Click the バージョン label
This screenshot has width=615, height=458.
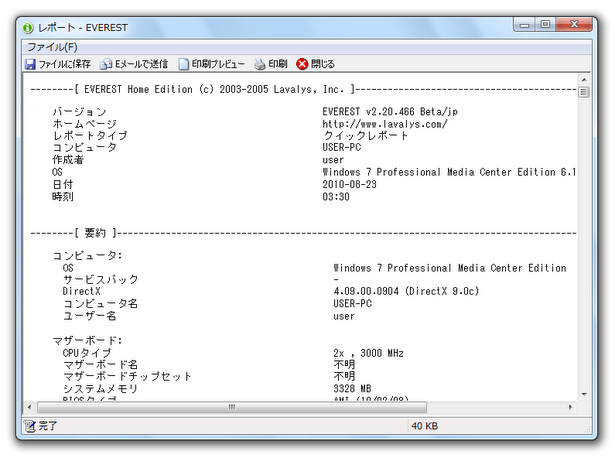click(x=80, y=112)
